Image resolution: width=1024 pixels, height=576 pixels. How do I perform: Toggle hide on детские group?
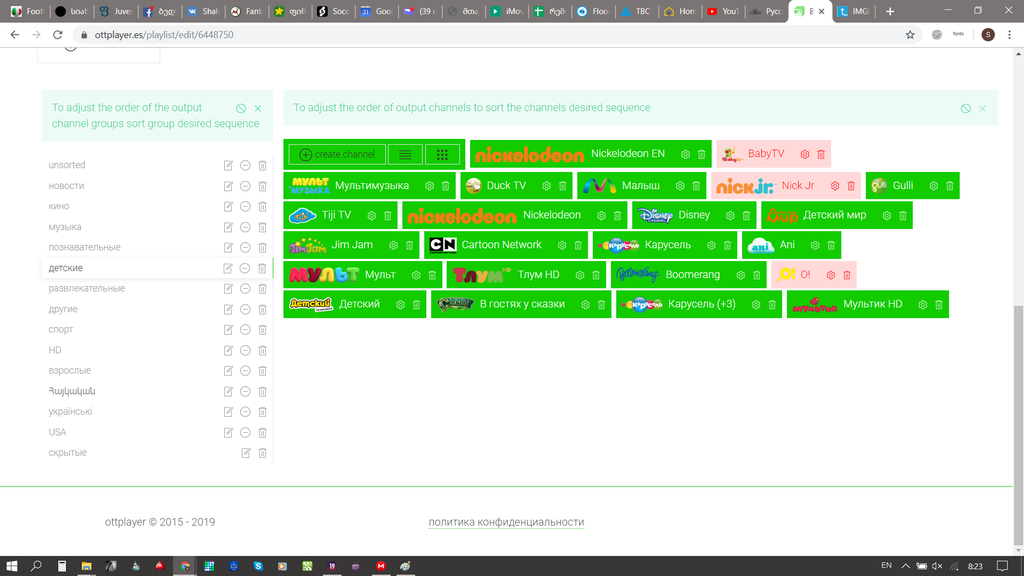pyautogui.click(x=245, y=268)
